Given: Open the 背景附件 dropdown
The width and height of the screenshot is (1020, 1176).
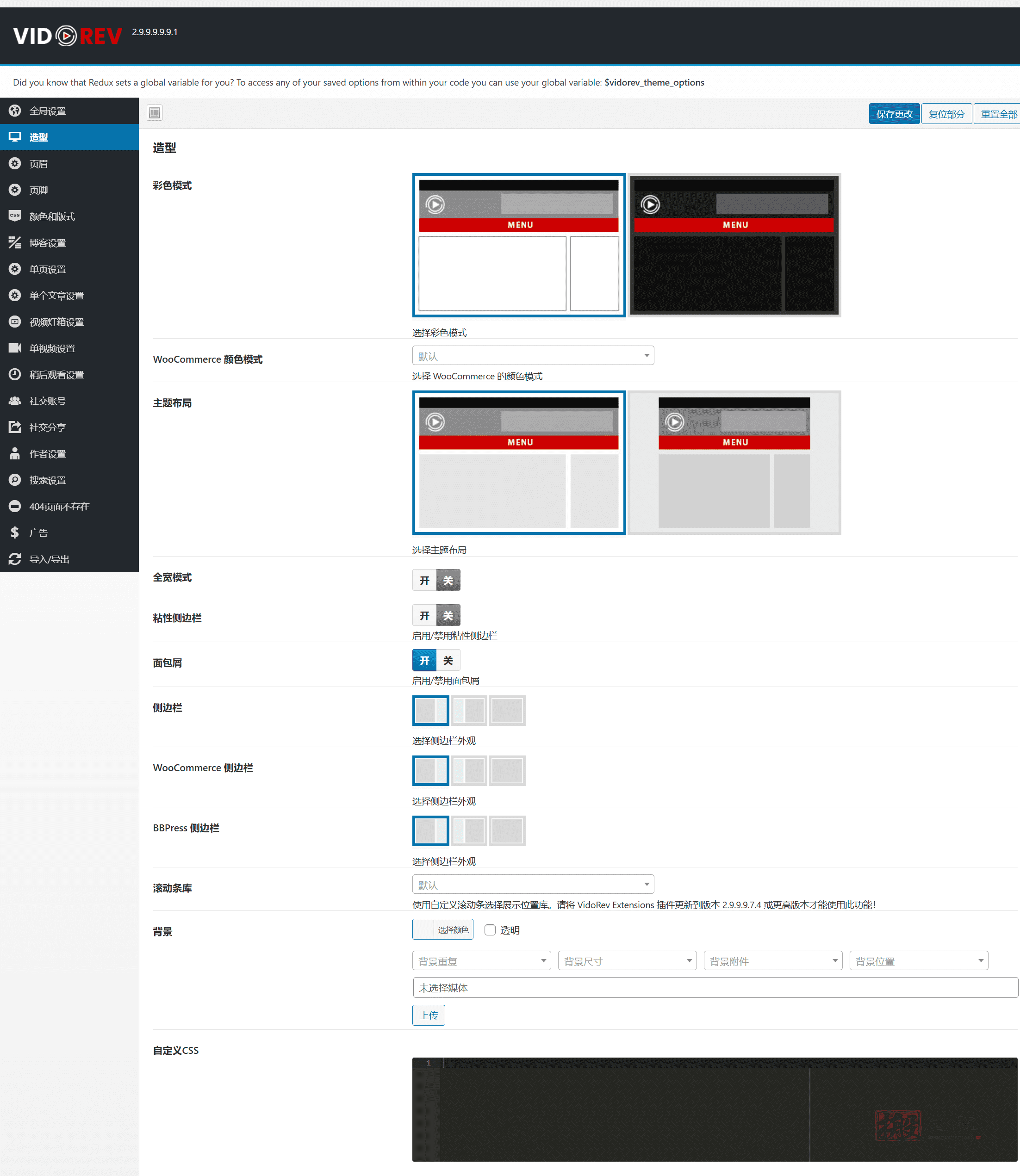Looking at the screenshot, I should pyautogui.click(x=773, y=961).
